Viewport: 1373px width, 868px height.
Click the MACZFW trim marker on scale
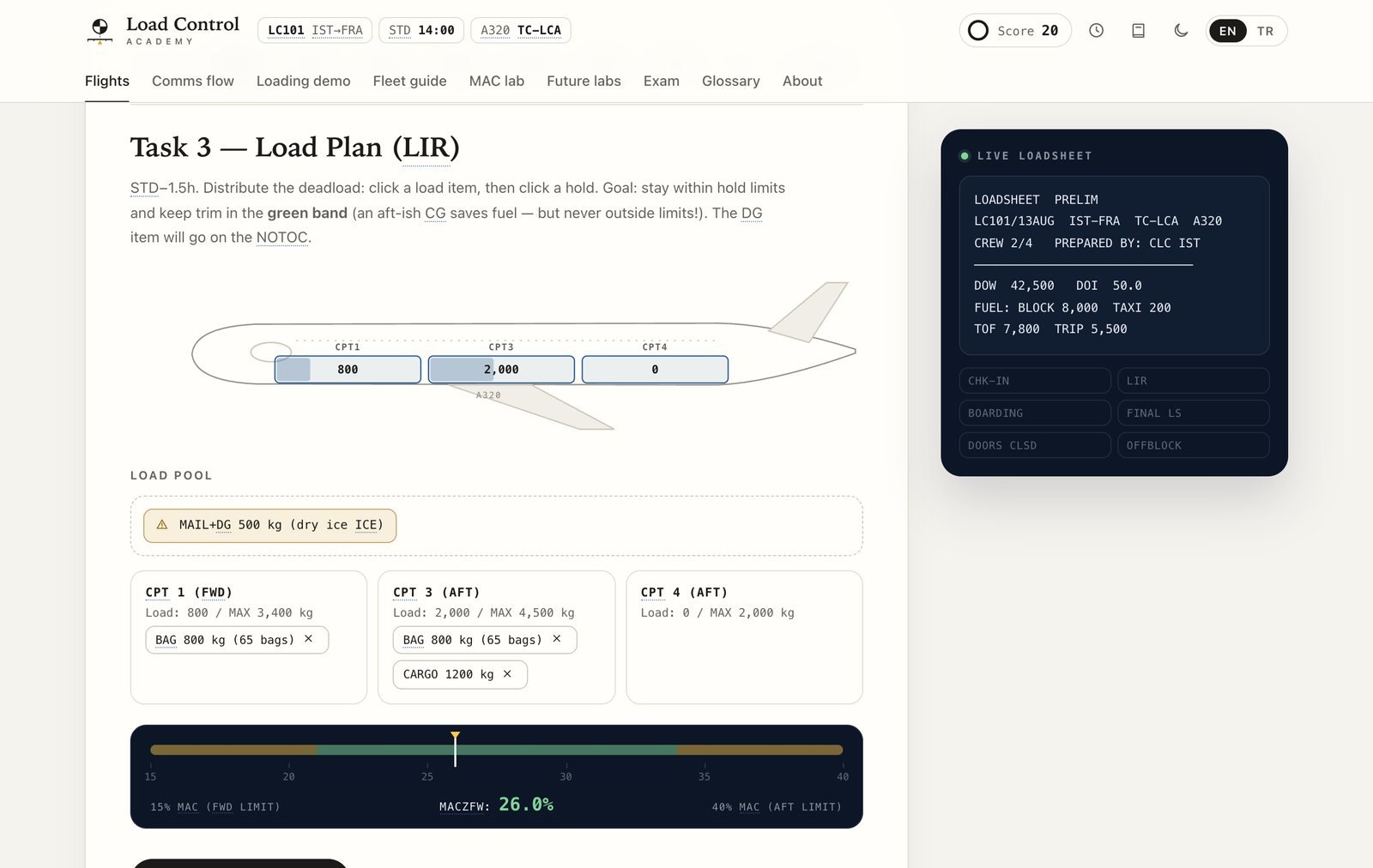pos(455,749)
